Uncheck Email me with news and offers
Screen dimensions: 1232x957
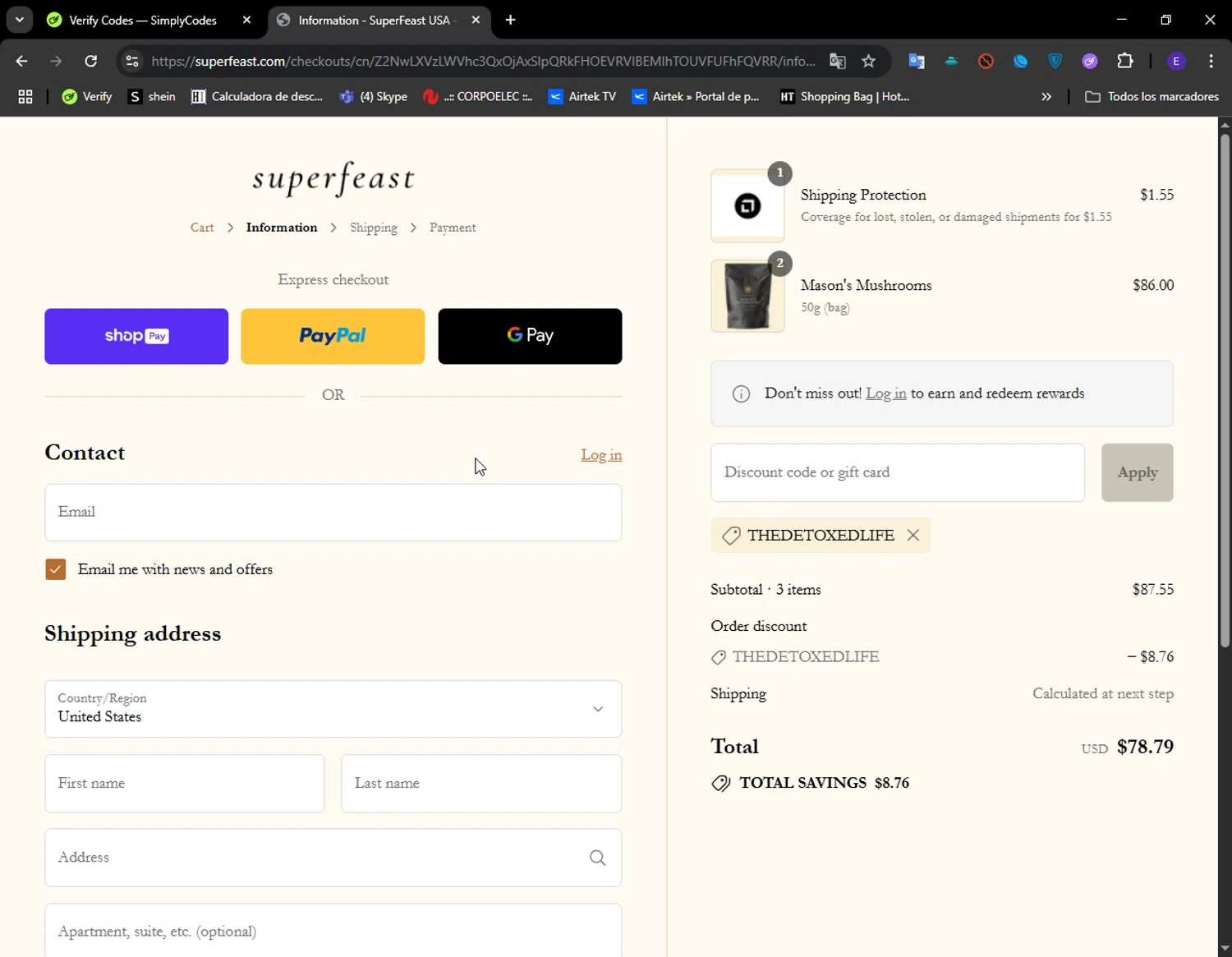click(x=56, y=569)
